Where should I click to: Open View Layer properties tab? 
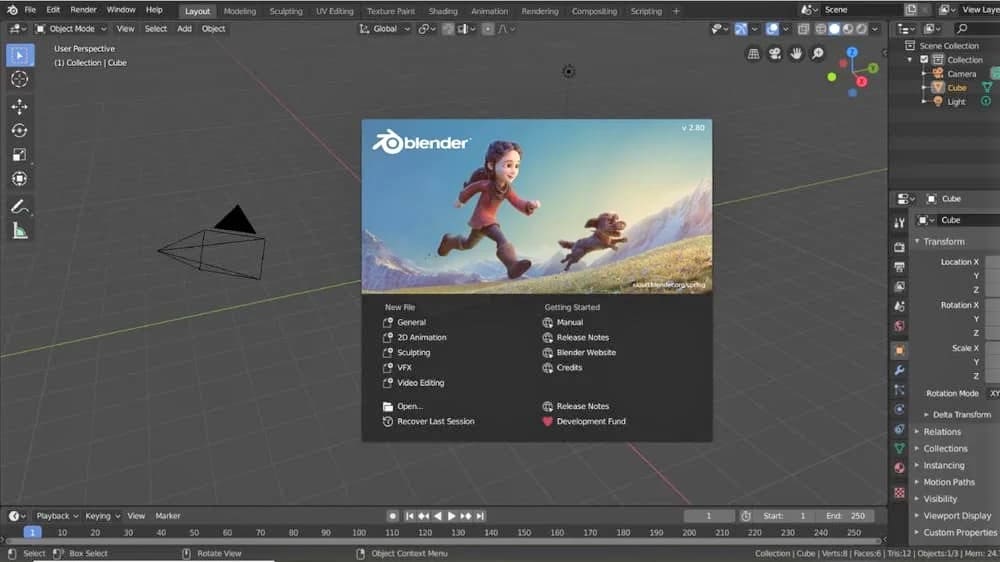point(899,286)
